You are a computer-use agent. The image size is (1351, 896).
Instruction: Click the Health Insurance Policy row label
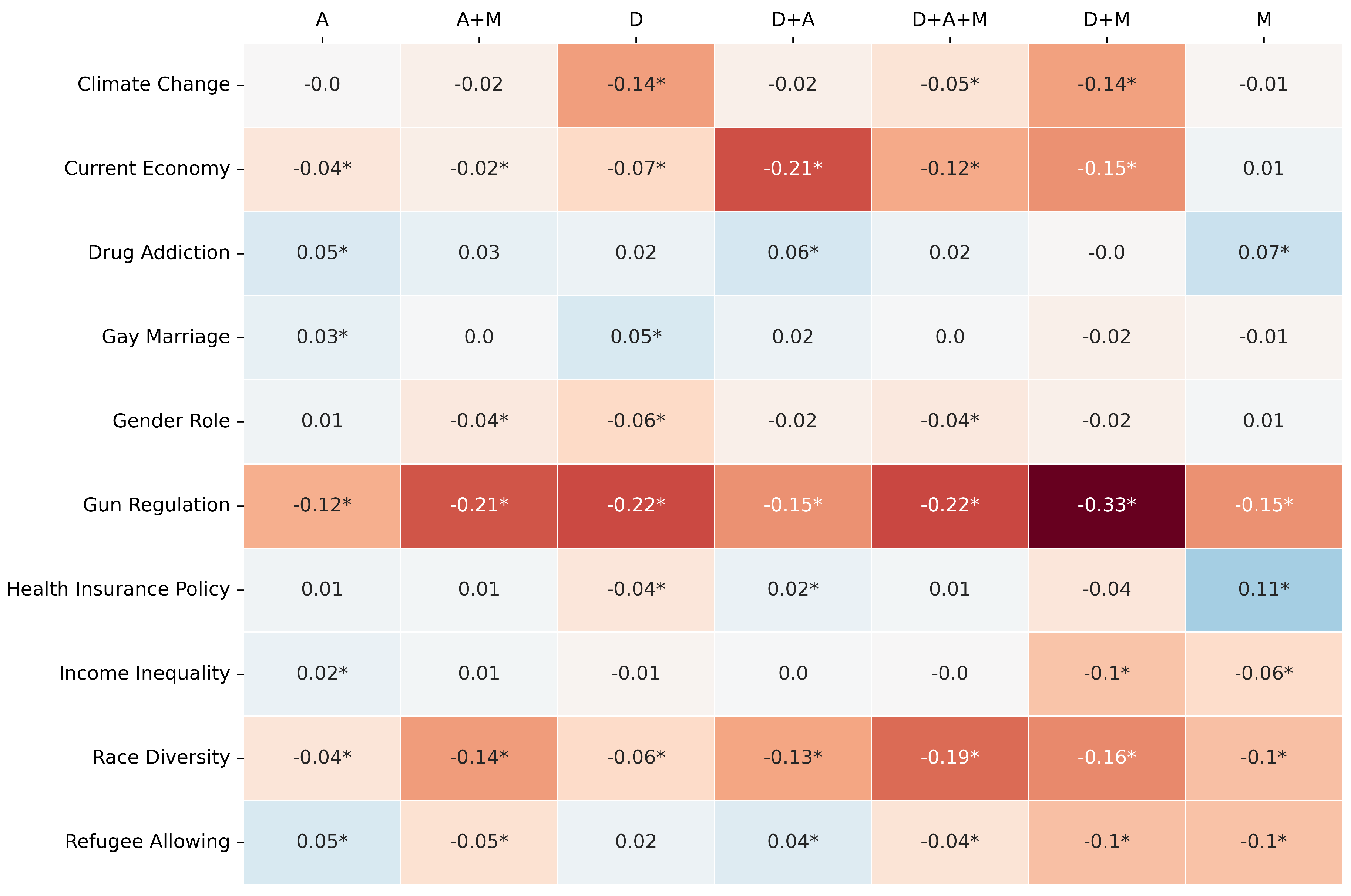click(118, 589)
